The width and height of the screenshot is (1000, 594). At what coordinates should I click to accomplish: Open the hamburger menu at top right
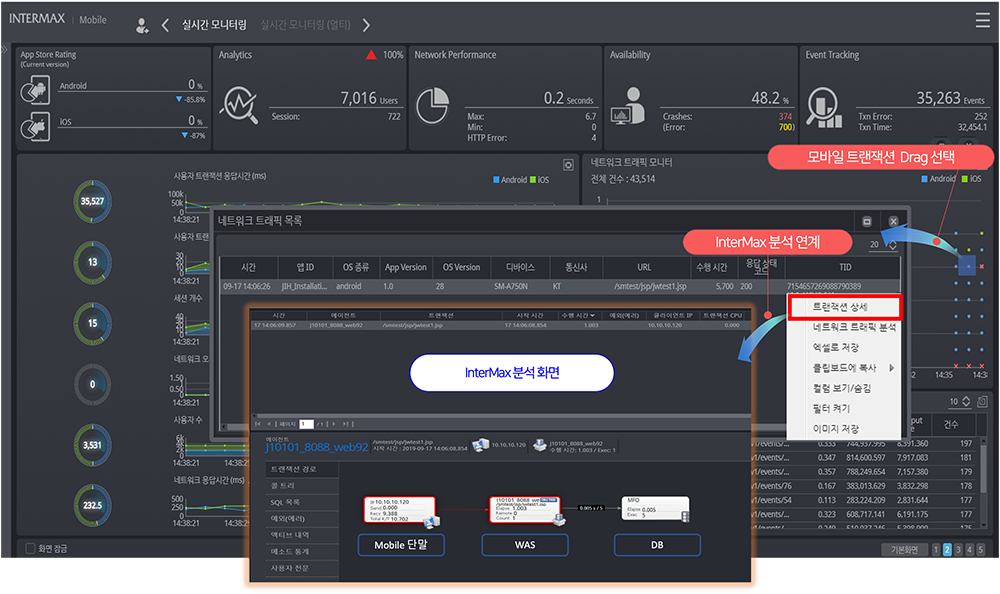982,20
